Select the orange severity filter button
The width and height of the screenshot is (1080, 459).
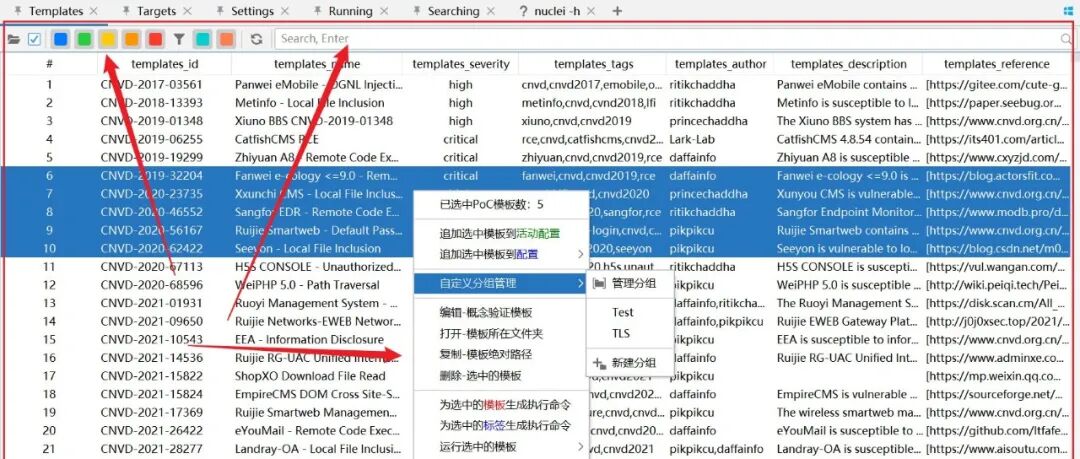132,39
